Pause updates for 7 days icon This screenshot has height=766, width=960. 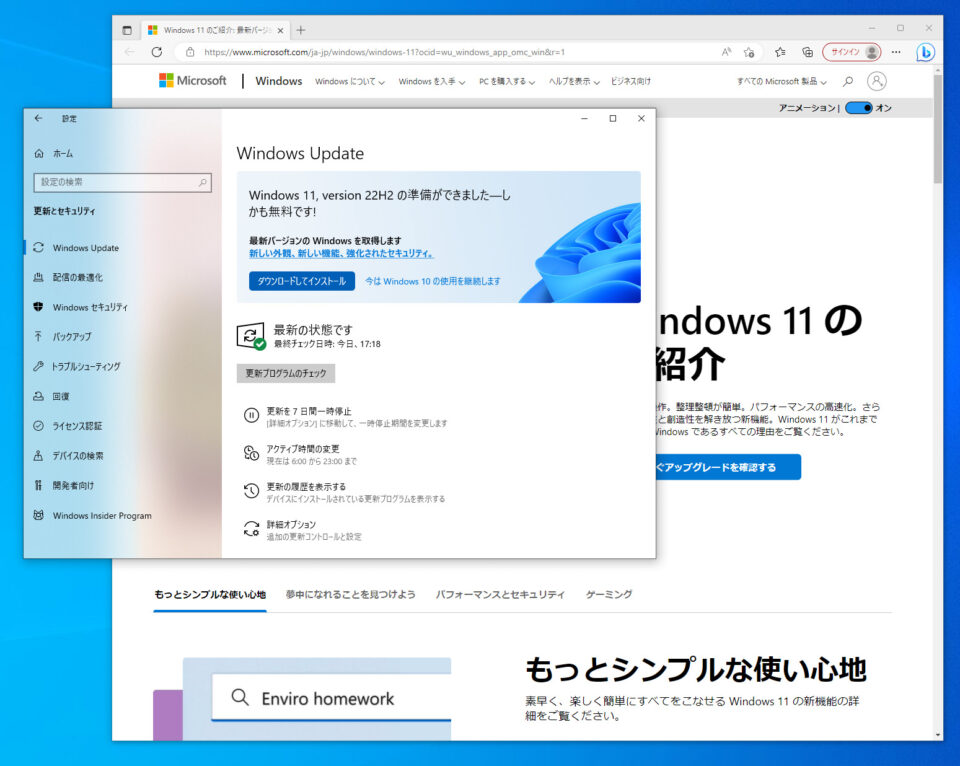[x=252, y=415]
